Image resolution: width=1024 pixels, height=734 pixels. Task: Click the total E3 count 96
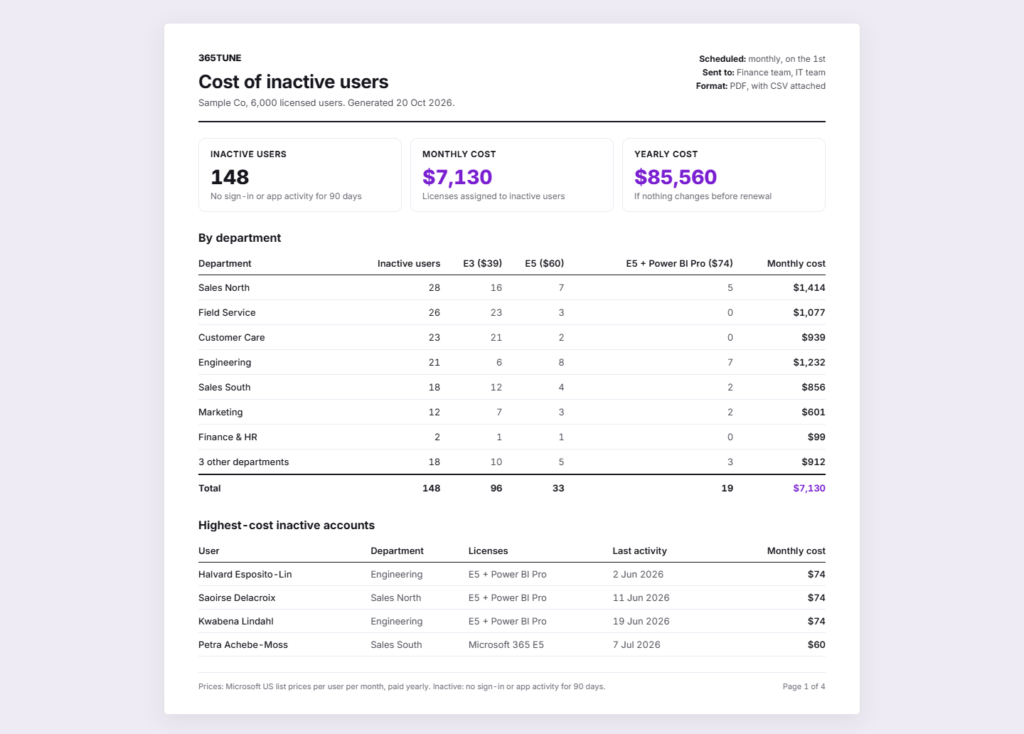click(496, 488)
